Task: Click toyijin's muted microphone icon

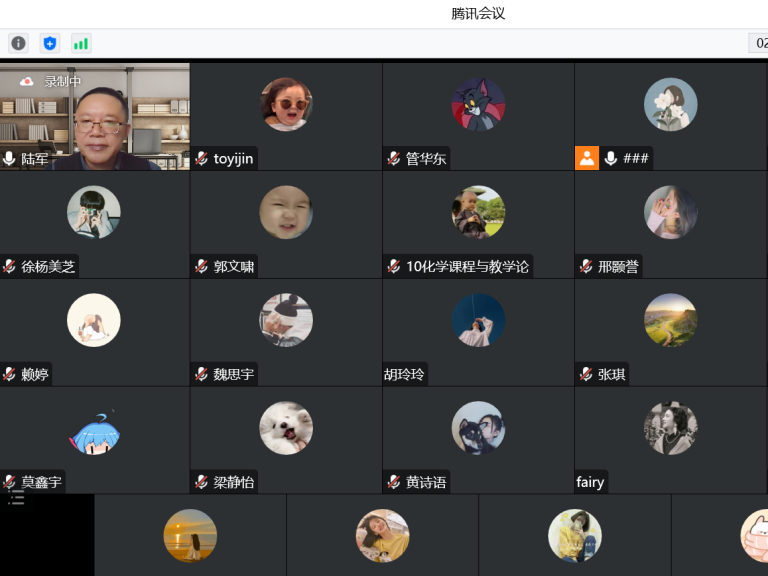Action: [x=201, y=159]
